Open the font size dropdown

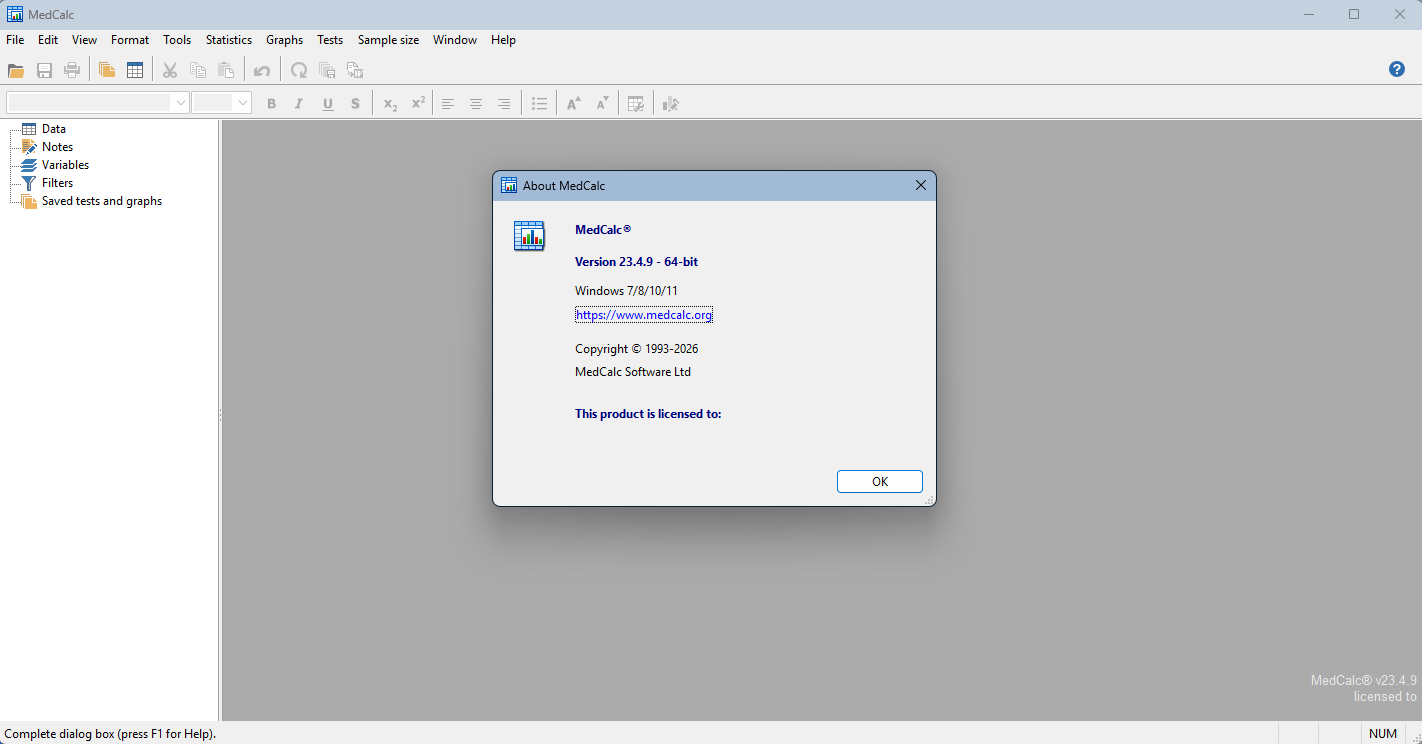241,102
